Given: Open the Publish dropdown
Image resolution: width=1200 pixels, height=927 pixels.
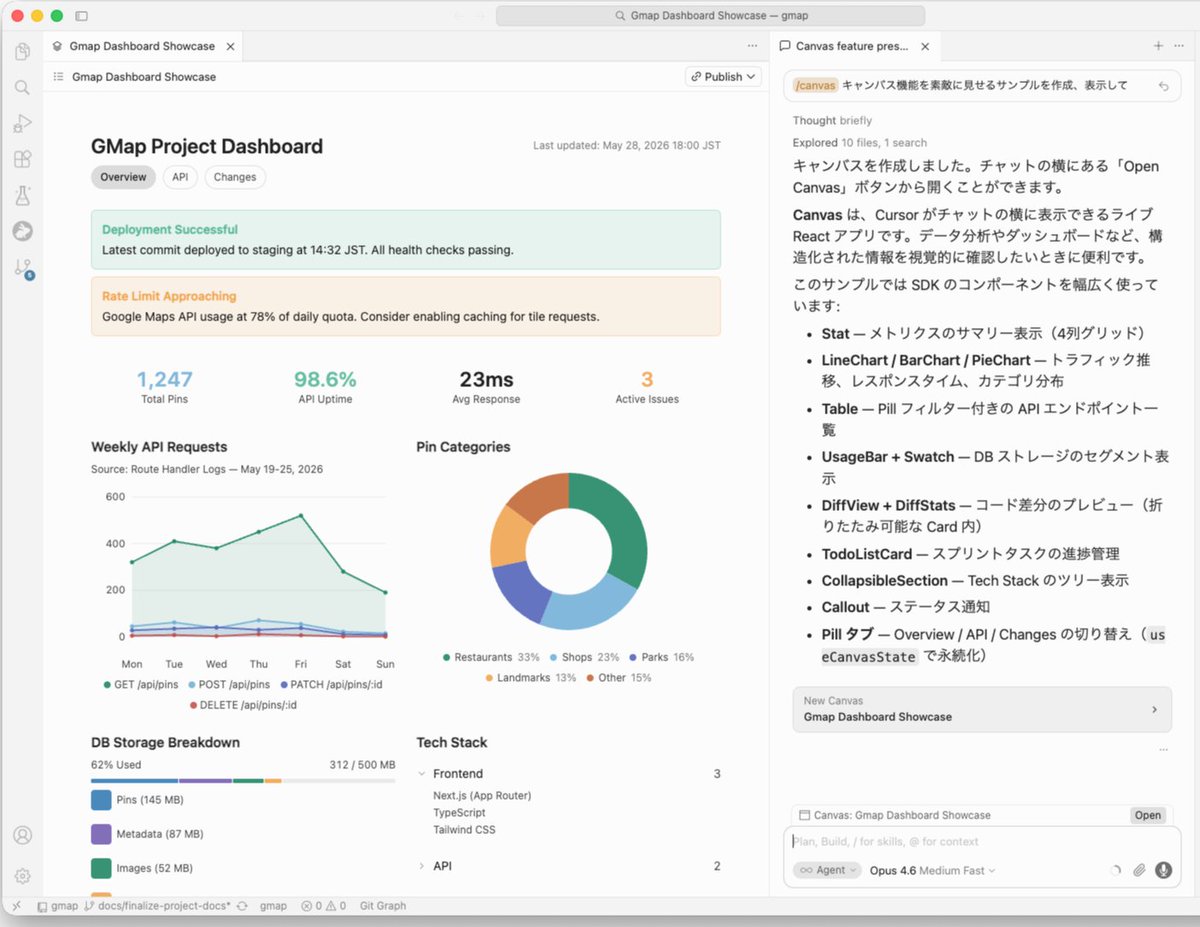Looking at the screenshot, I should click(x=723, y=77).
